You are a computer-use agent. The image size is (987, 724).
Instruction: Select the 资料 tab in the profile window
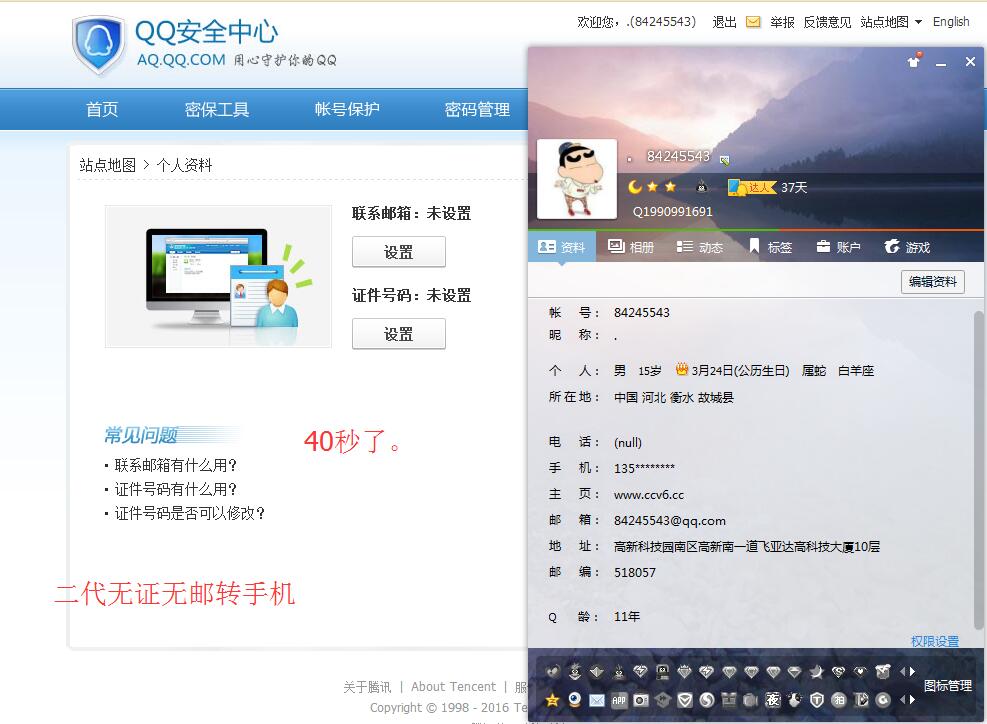coord(561,247)
